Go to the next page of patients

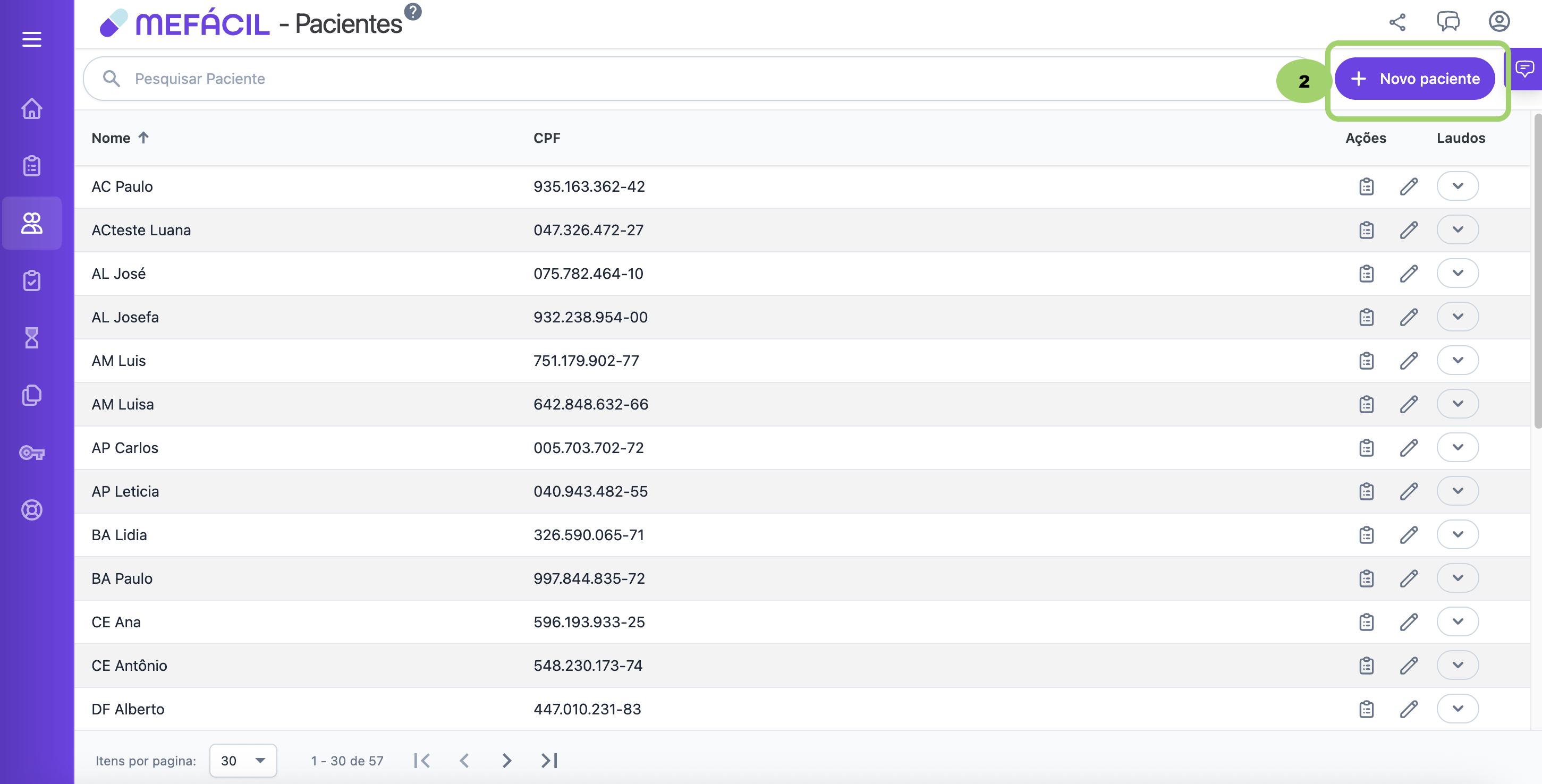(x=506, y=760)
